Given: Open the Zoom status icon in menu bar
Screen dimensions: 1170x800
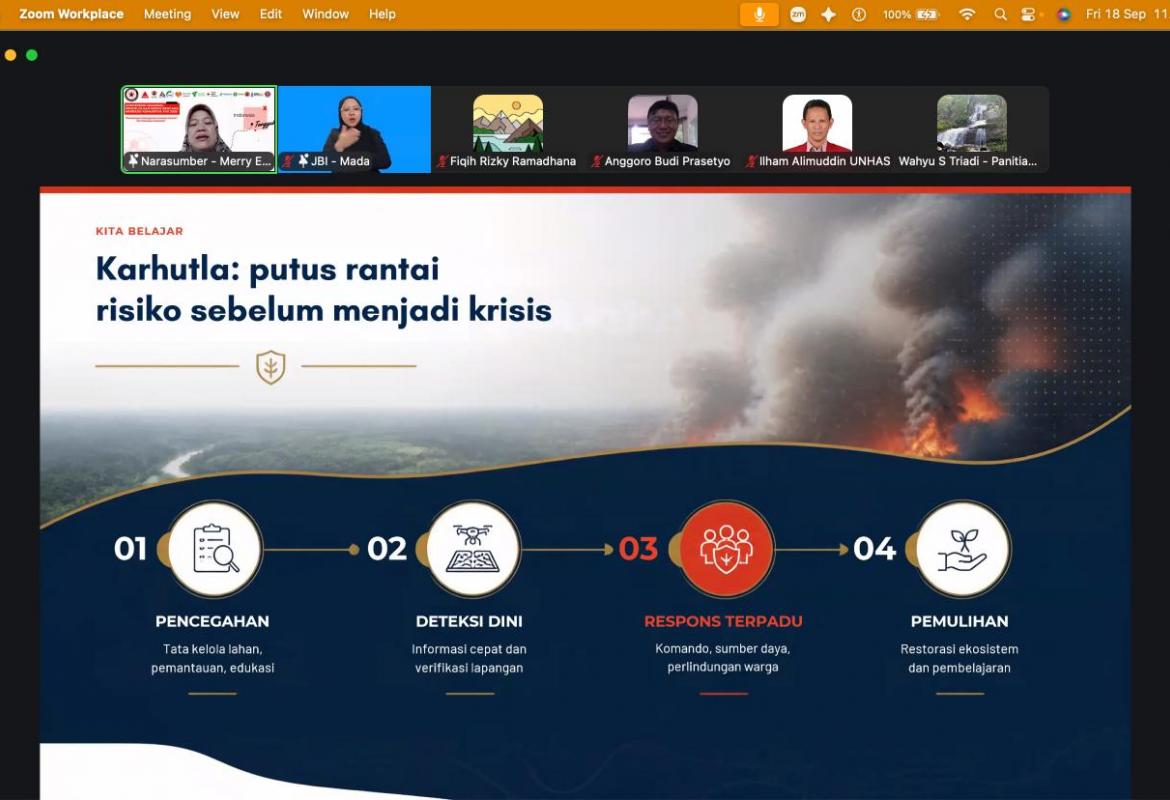Looking at the screenshot, I should tap(798, 14).
